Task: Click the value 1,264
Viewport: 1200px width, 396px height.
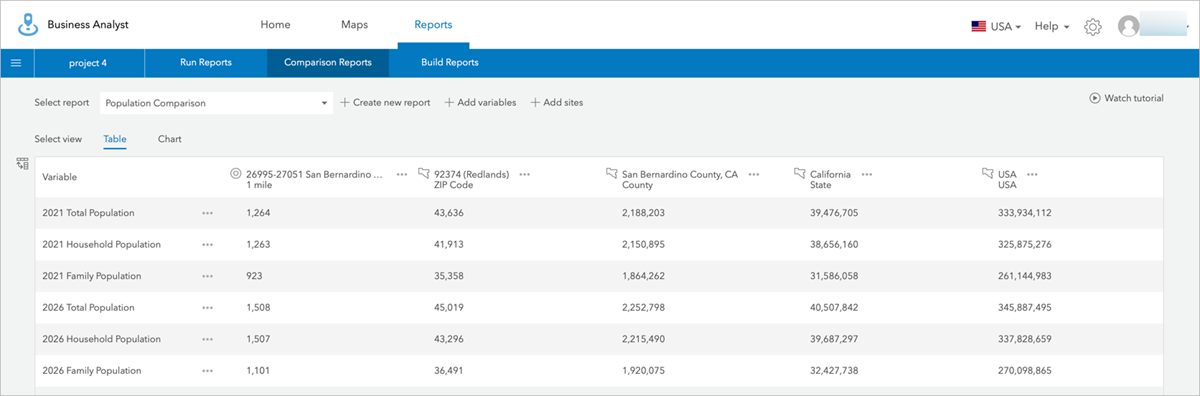Action: point(258,213)
